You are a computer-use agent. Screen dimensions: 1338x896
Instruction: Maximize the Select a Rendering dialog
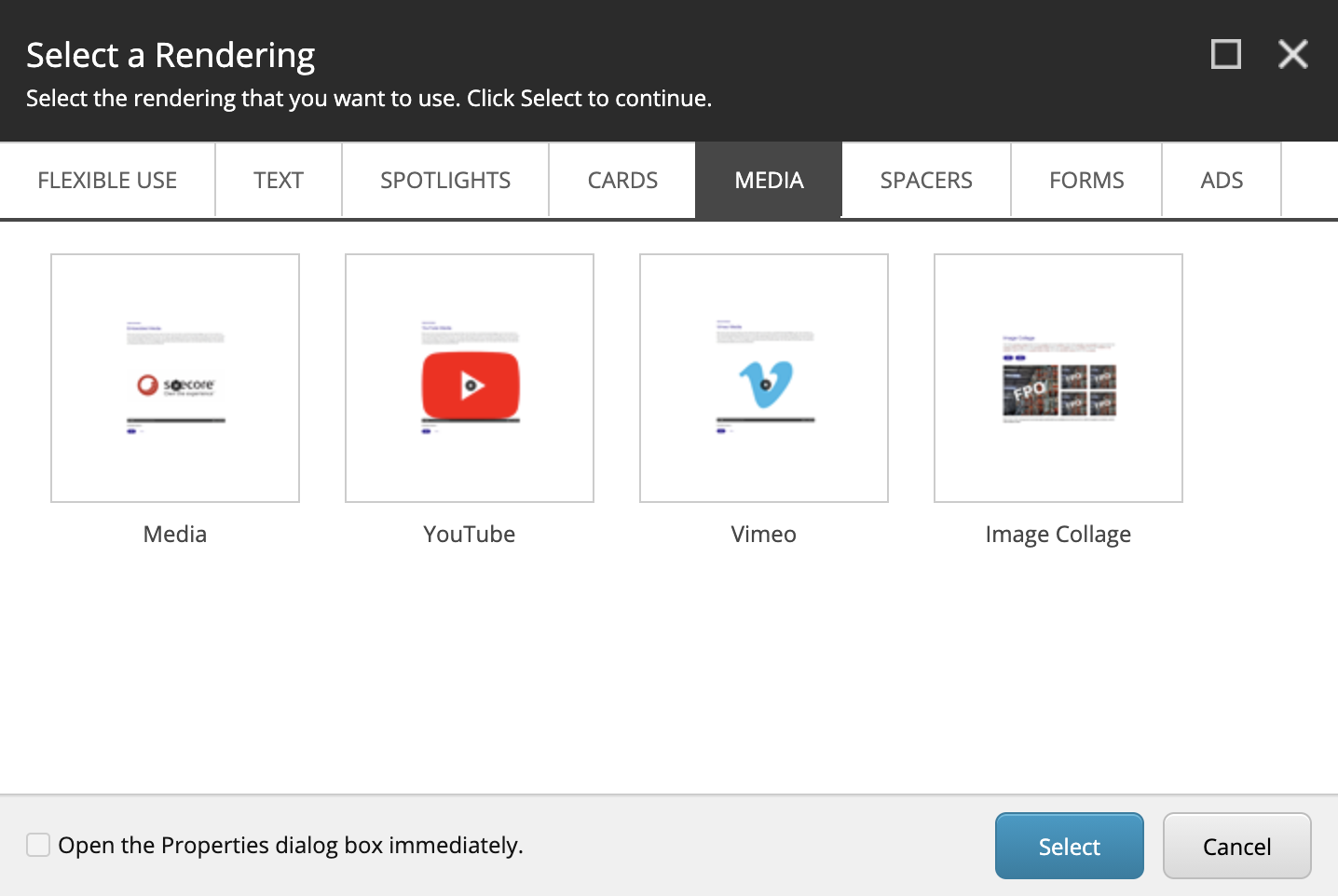point(1225,54)
